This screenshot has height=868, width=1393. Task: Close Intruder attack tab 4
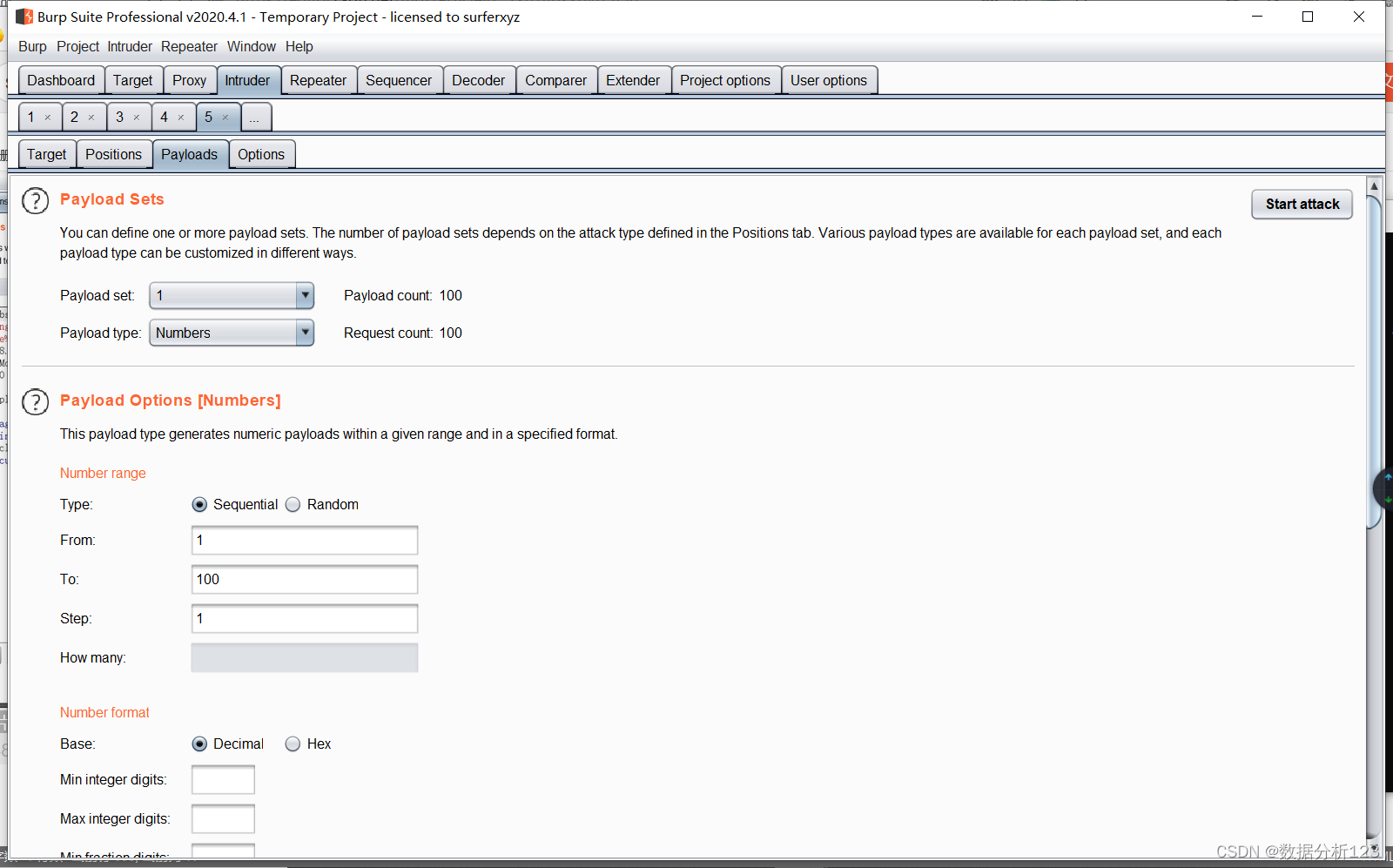(181, 118)
